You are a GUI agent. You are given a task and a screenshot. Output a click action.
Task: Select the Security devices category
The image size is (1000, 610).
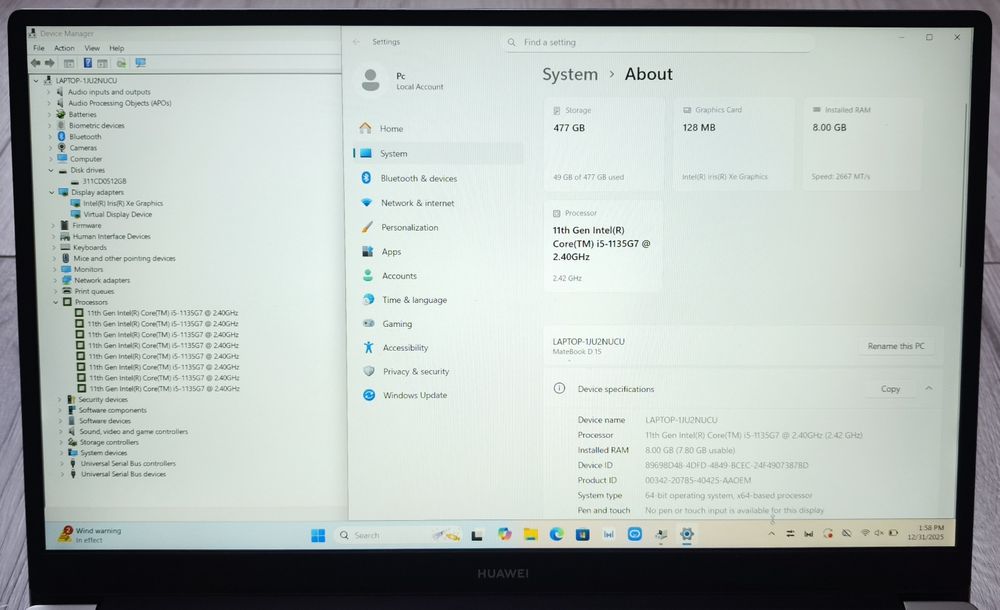coord(103,399)
